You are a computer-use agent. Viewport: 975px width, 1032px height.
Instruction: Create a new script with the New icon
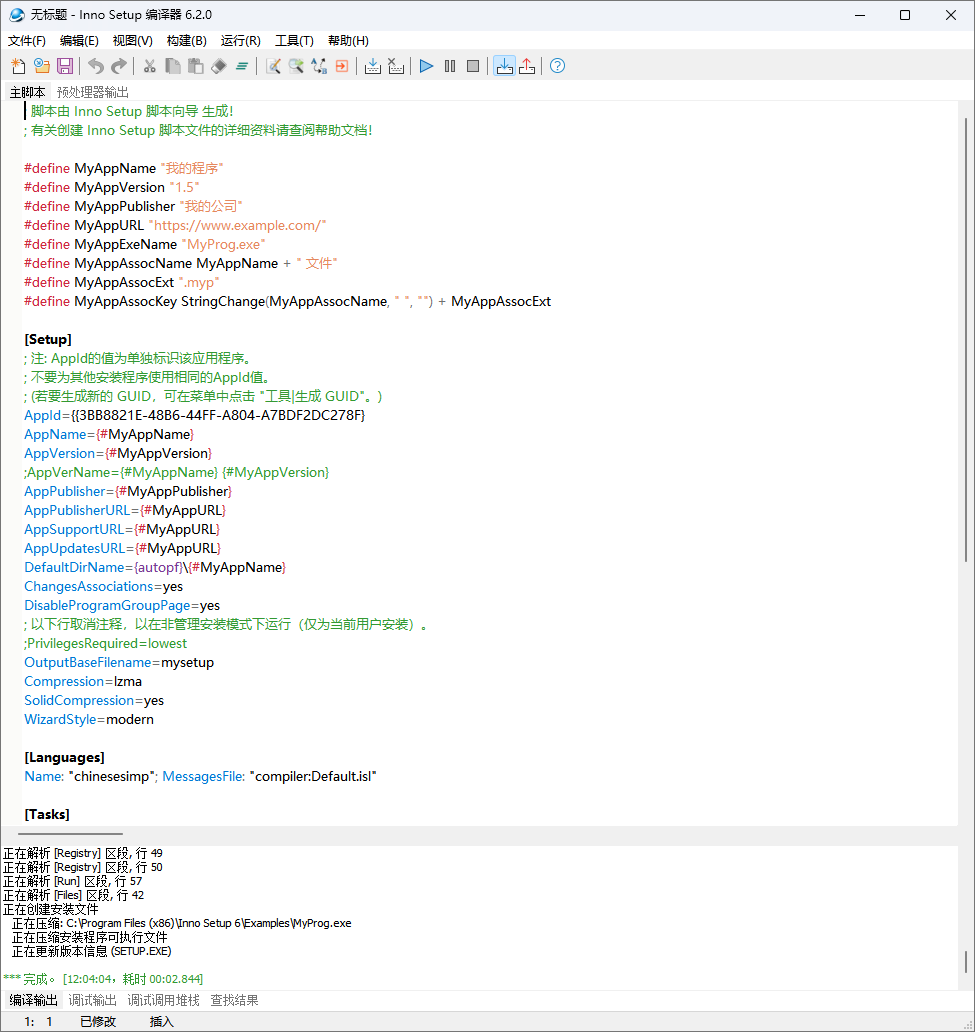(x=18, y=66)
